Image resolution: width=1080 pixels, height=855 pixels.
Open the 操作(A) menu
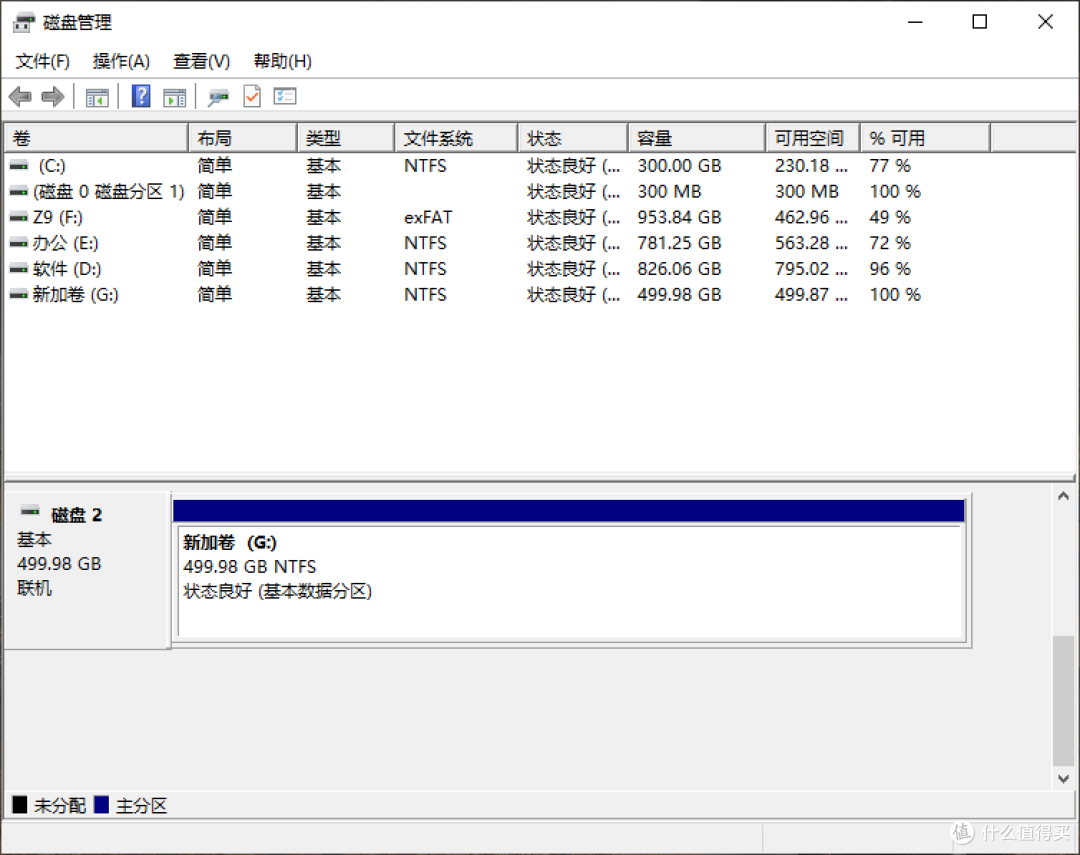click(121, 61)
